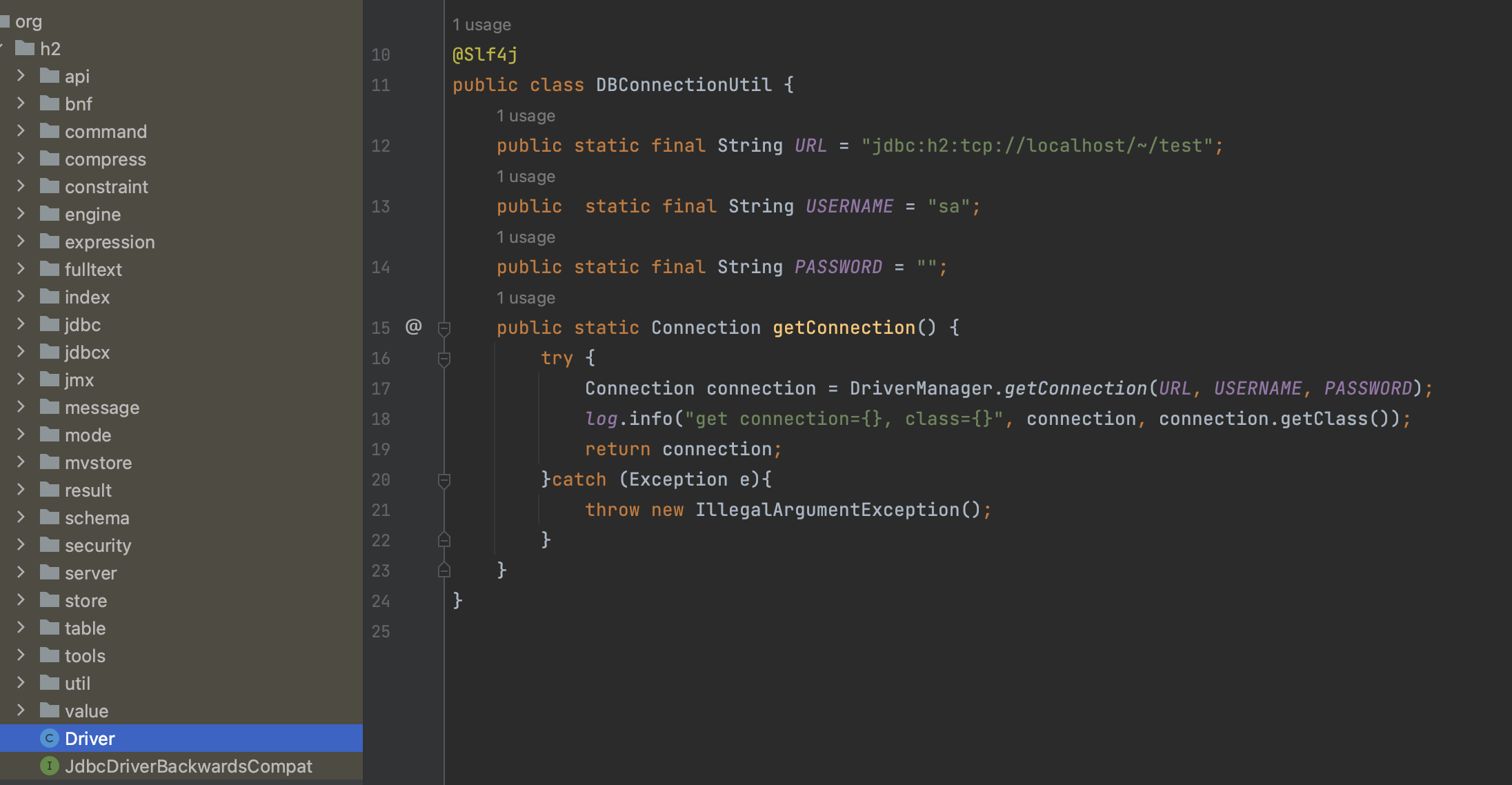Click the jdbc folder icon
The height and width of the screenshot is (785, 1512).
[50, 324]
